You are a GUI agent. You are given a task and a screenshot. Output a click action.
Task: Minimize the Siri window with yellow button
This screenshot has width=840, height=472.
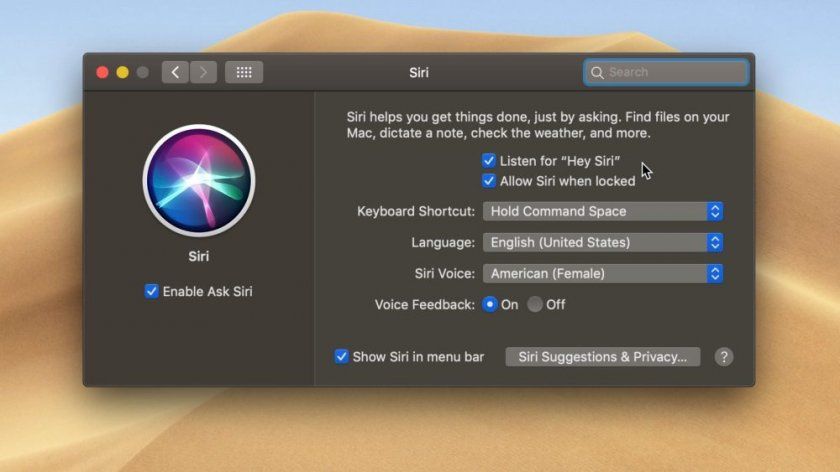(123, 72)
